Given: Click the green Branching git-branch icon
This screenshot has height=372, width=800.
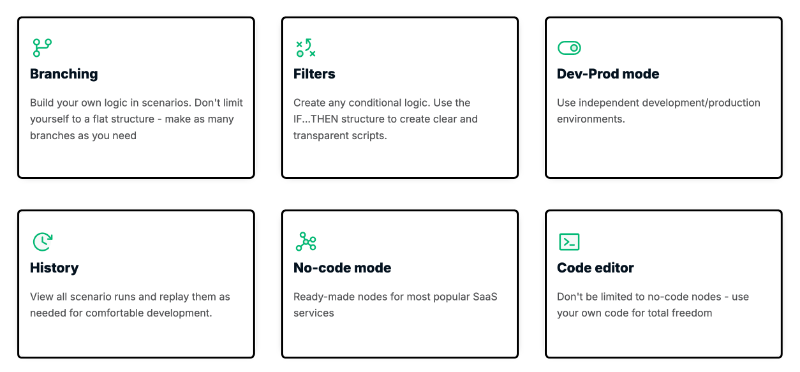Looking at the screenshot, I should pyautogui.click(x=42, y=47).
